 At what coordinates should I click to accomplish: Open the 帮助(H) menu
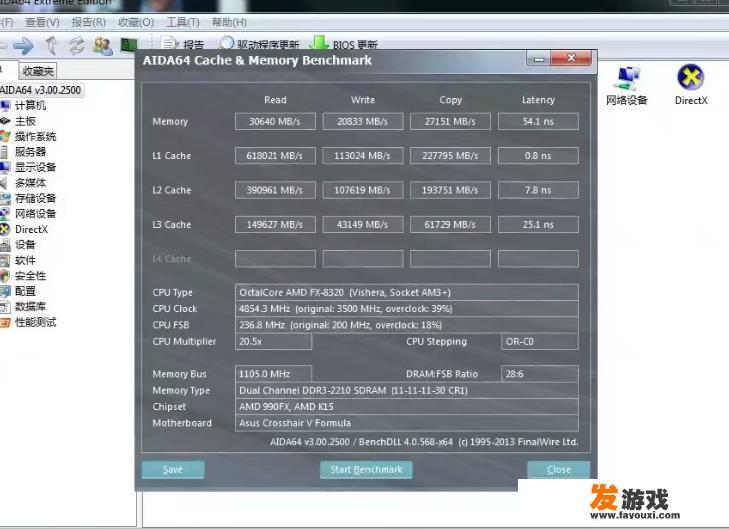[229, 22]
